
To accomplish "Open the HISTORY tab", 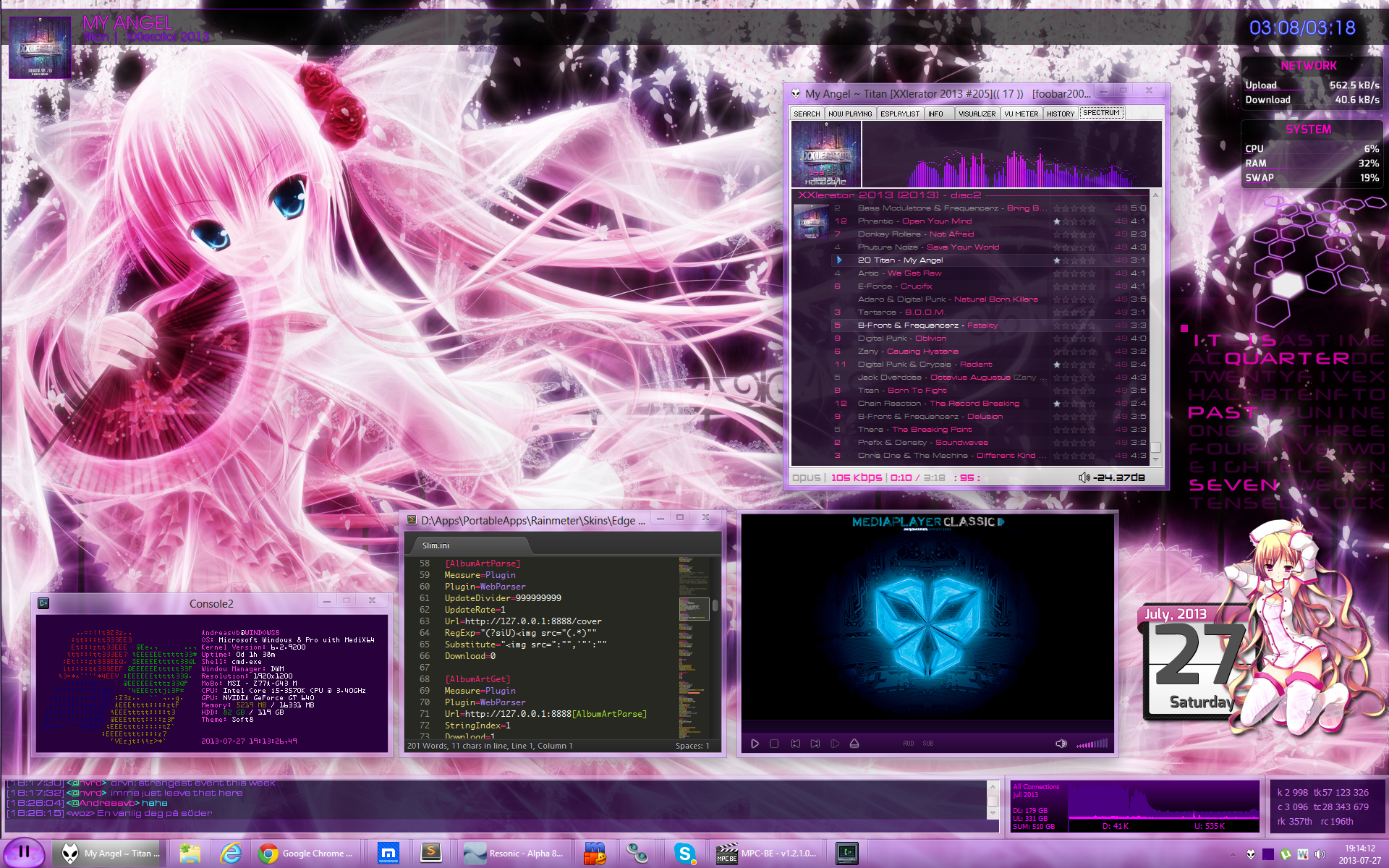I will (x=1061, y=114).
